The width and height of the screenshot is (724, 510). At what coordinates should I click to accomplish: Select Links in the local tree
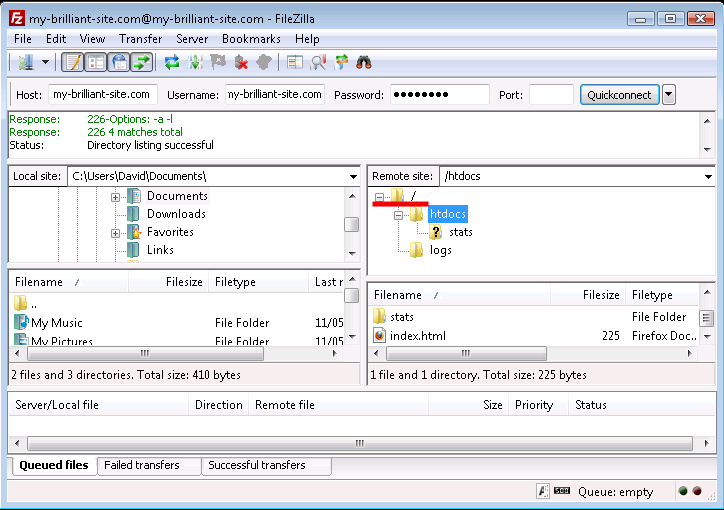pos(160,250)
